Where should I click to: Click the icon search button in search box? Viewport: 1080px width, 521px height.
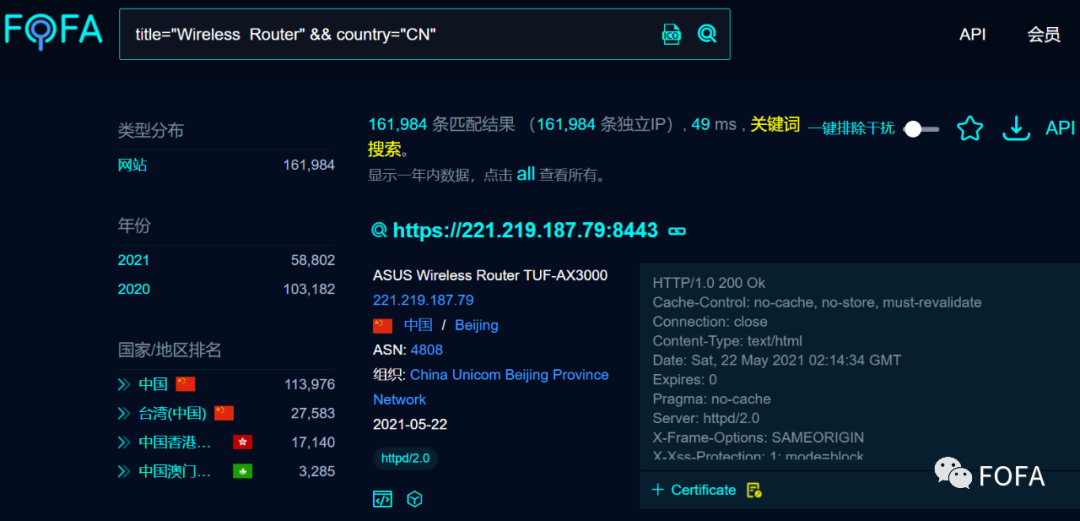click(x=672, y=34)
